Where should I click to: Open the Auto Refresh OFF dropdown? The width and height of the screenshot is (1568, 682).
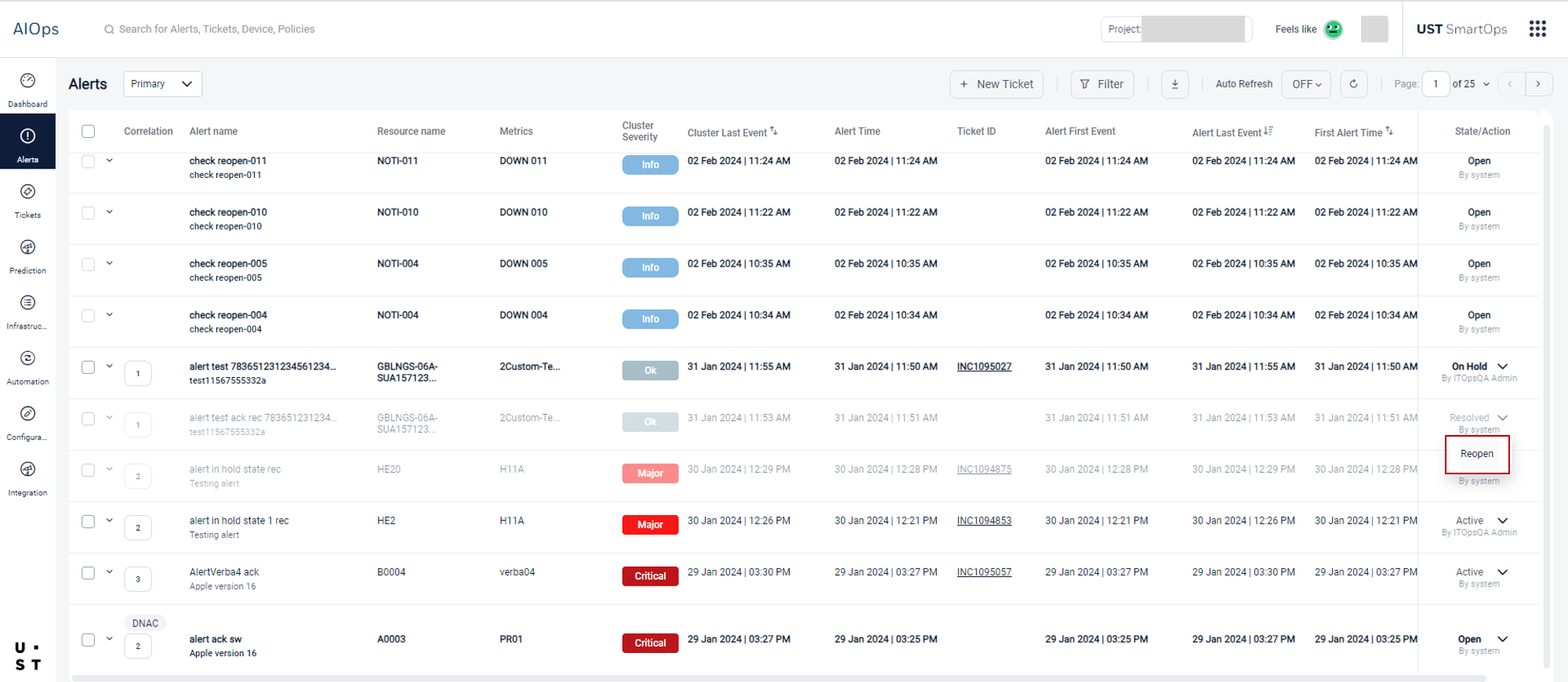[1305, 84]
